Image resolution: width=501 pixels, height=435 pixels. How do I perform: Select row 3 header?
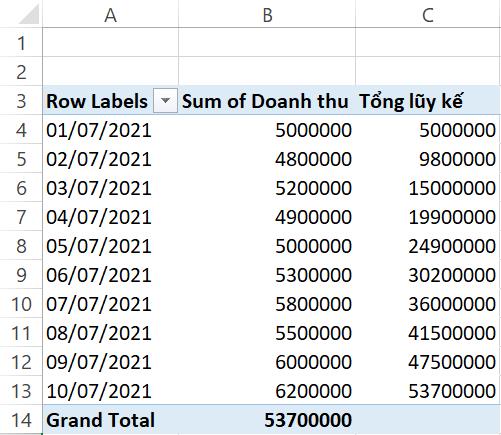point(21,101)
